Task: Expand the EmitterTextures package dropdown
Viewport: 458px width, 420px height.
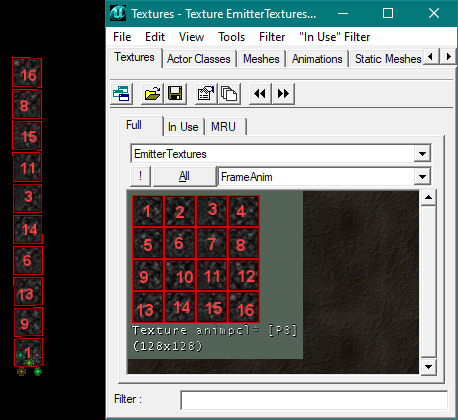Action: 422,154
